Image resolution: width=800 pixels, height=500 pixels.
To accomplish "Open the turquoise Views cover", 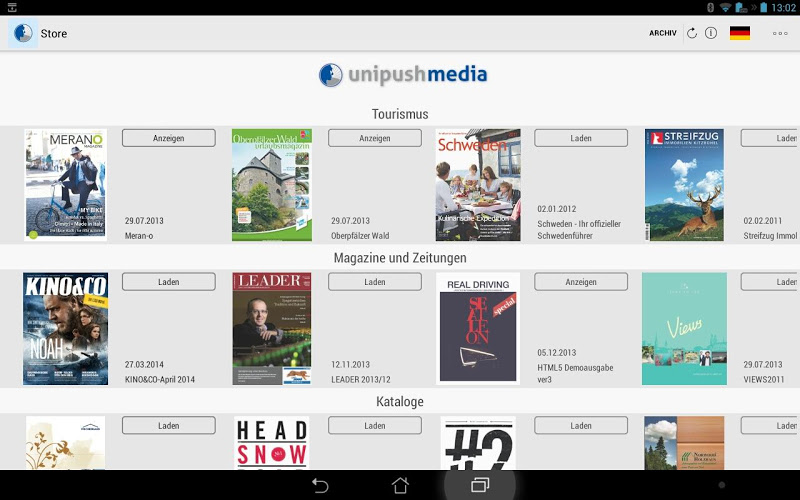I will pyautogui.click(x=684, y=329).
